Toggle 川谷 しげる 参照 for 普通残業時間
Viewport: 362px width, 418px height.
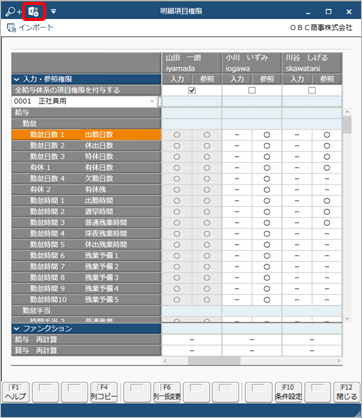coord(327,223)
